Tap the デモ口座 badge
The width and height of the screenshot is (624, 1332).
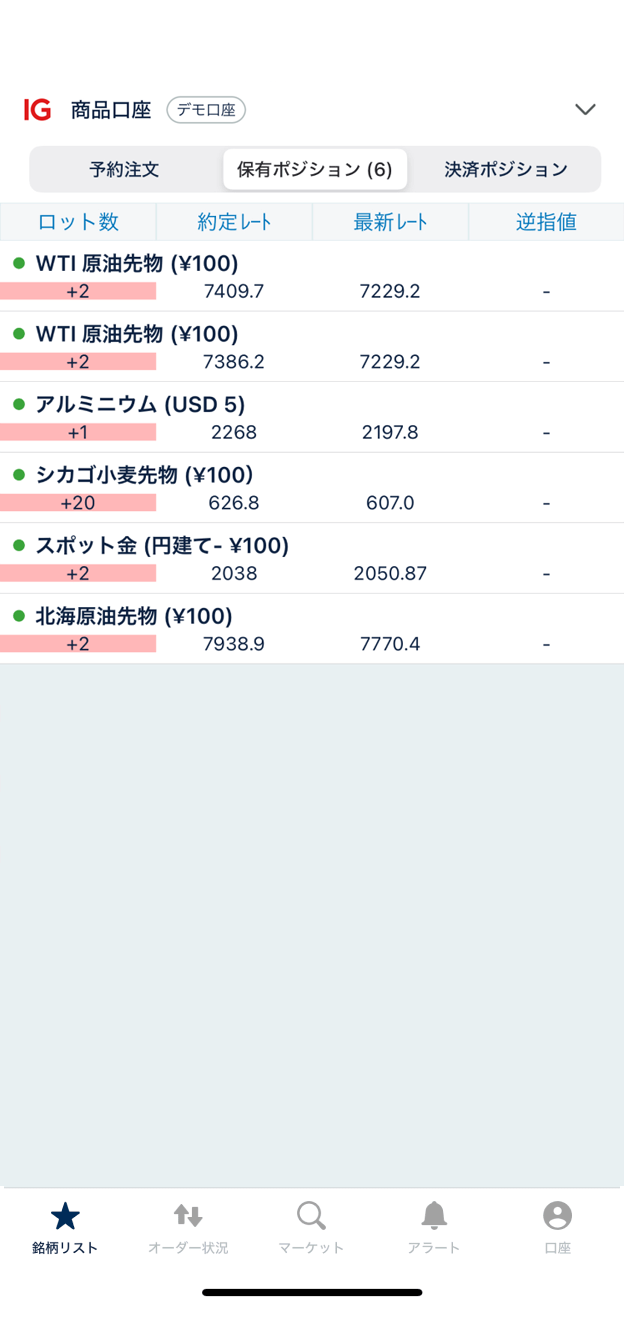(x=206, y=110)
